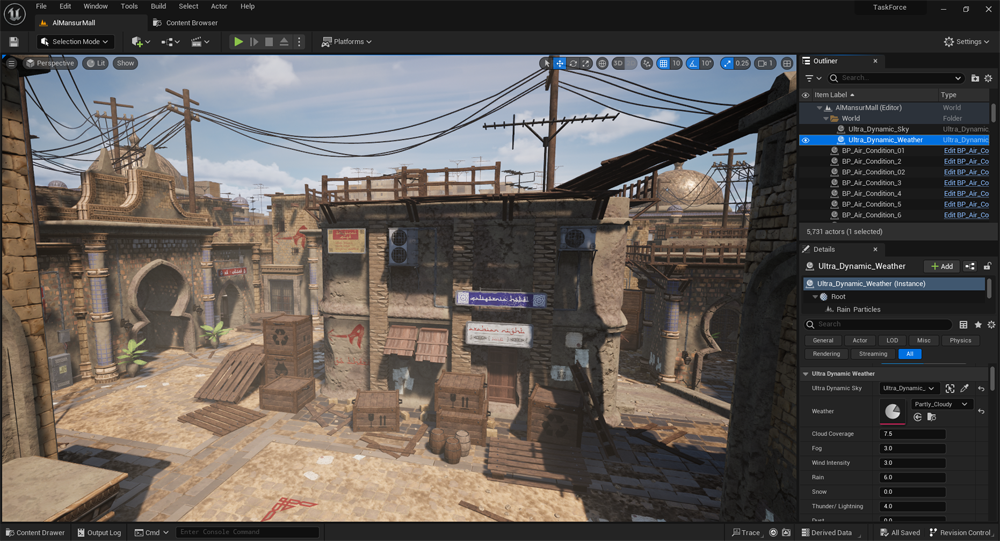Collapse the World folder in Outliner
This screenshot has width=1000, height=541.
click(827, 118)
